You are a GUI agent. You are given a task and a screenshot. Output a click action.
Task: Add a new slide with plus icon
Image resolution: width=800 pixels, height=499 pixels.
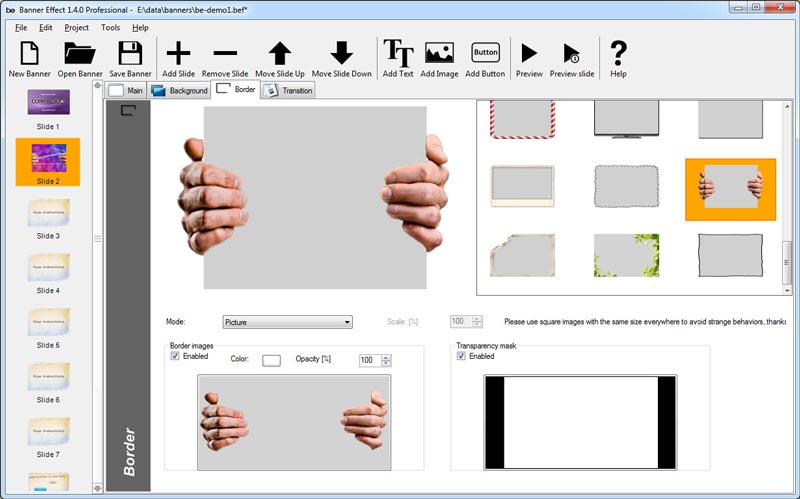tap(178, 55)
